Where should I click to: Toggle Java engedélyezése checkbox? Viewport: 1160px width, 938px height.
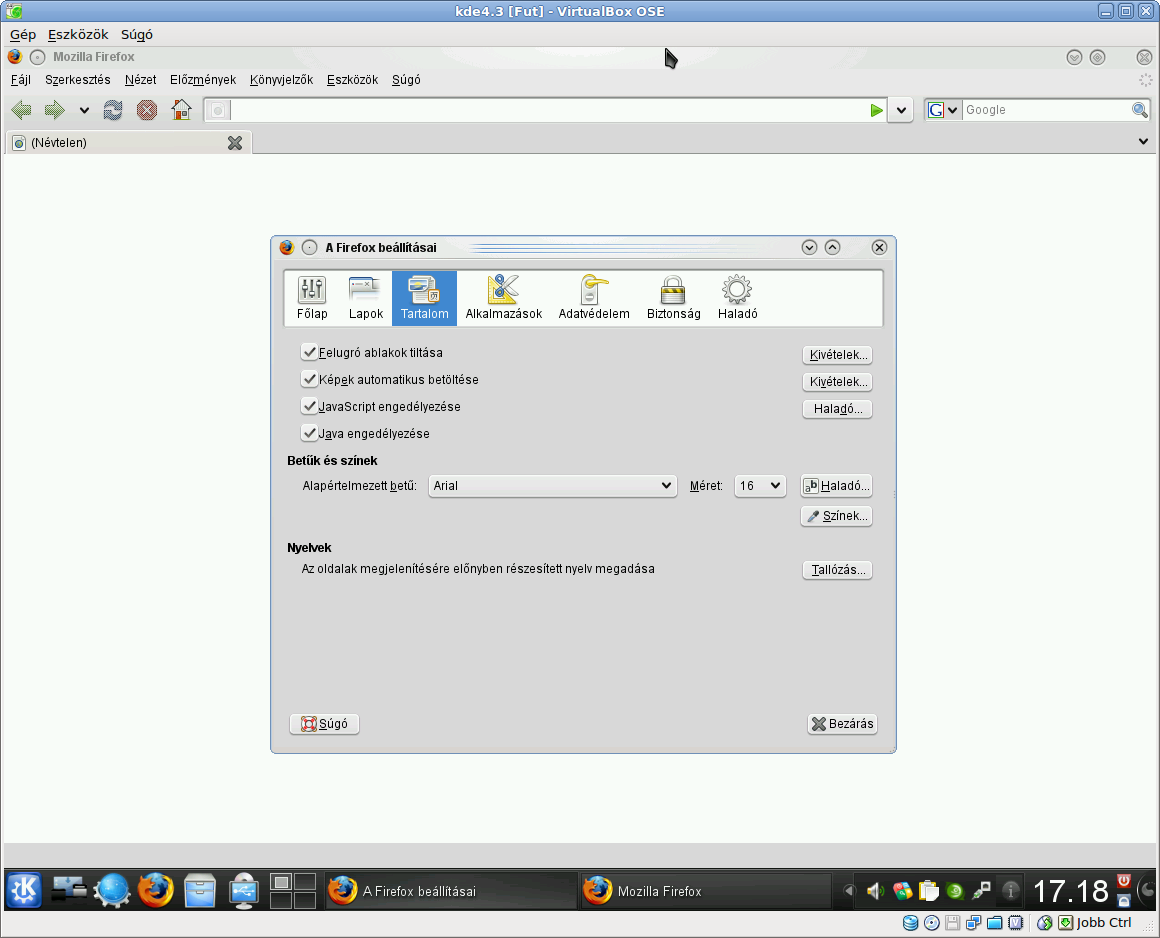pos(309,433)
